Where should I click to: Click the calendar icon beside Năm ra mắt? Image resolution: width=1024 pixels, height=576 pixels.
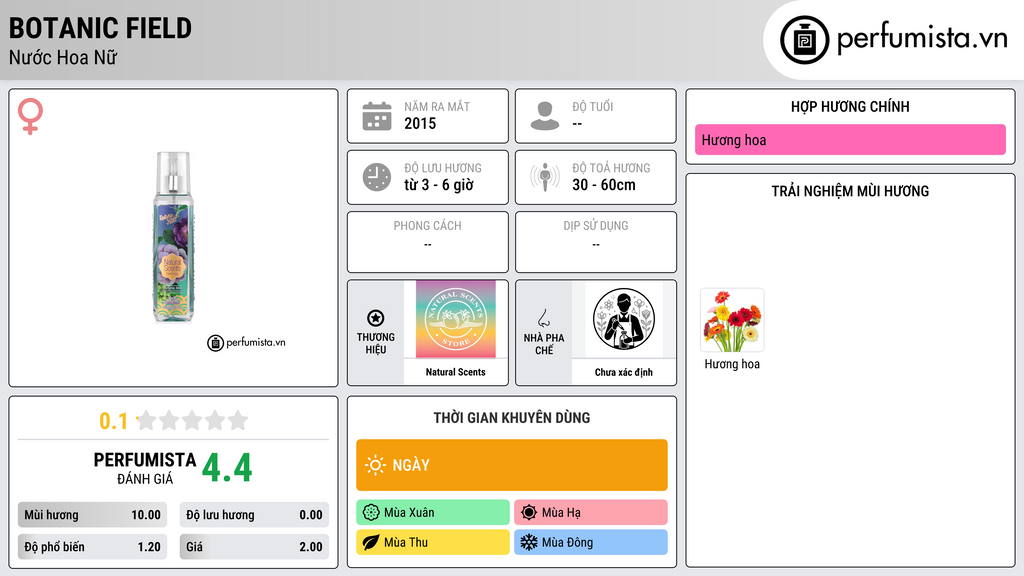point(377,116)
